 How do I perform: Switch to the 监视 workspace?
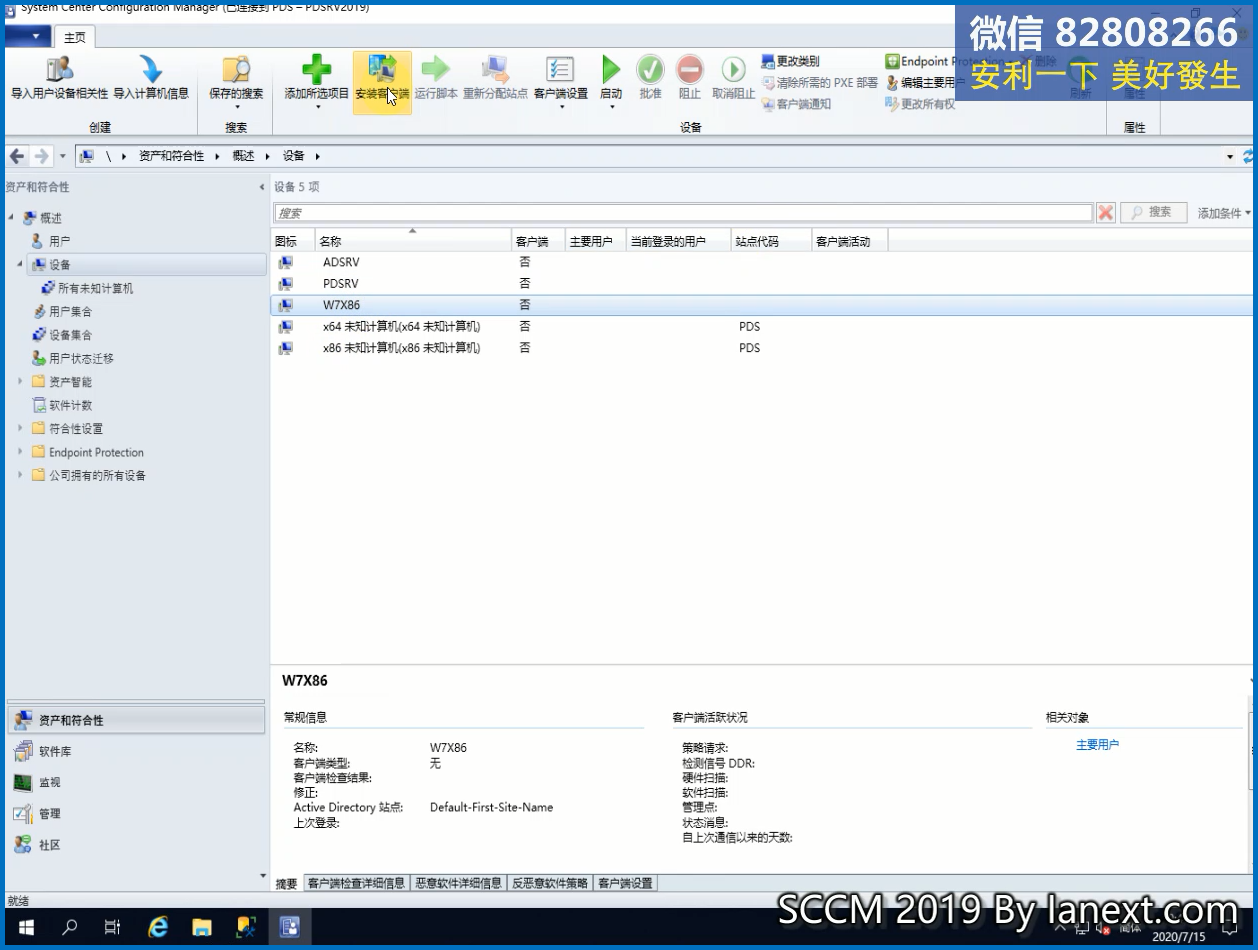pos(135,782)
